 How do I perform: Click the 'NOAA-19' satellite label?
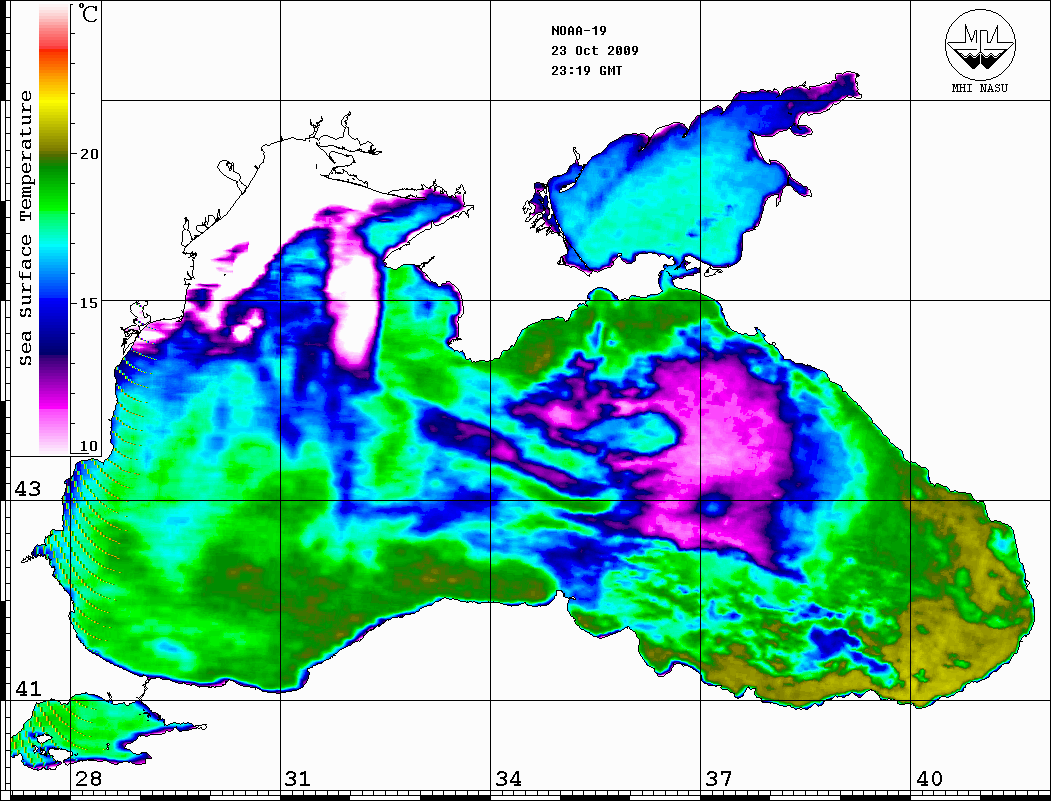click(578, 31)
